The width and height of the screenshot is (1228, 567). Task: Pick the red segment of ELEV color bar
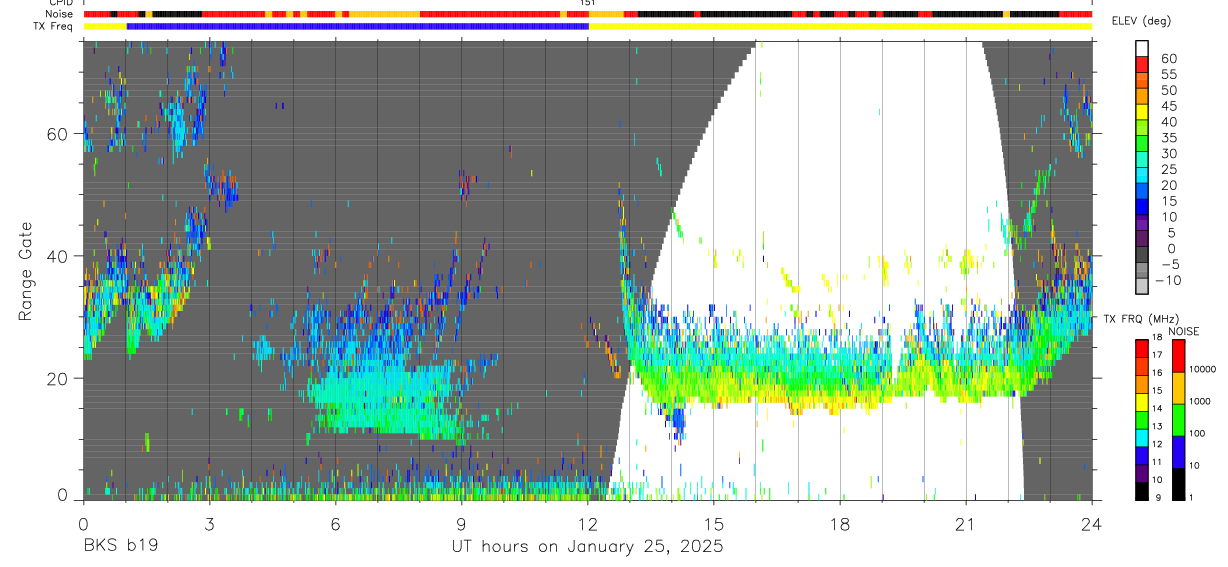pyautogui.click(x=1143, y=64)
